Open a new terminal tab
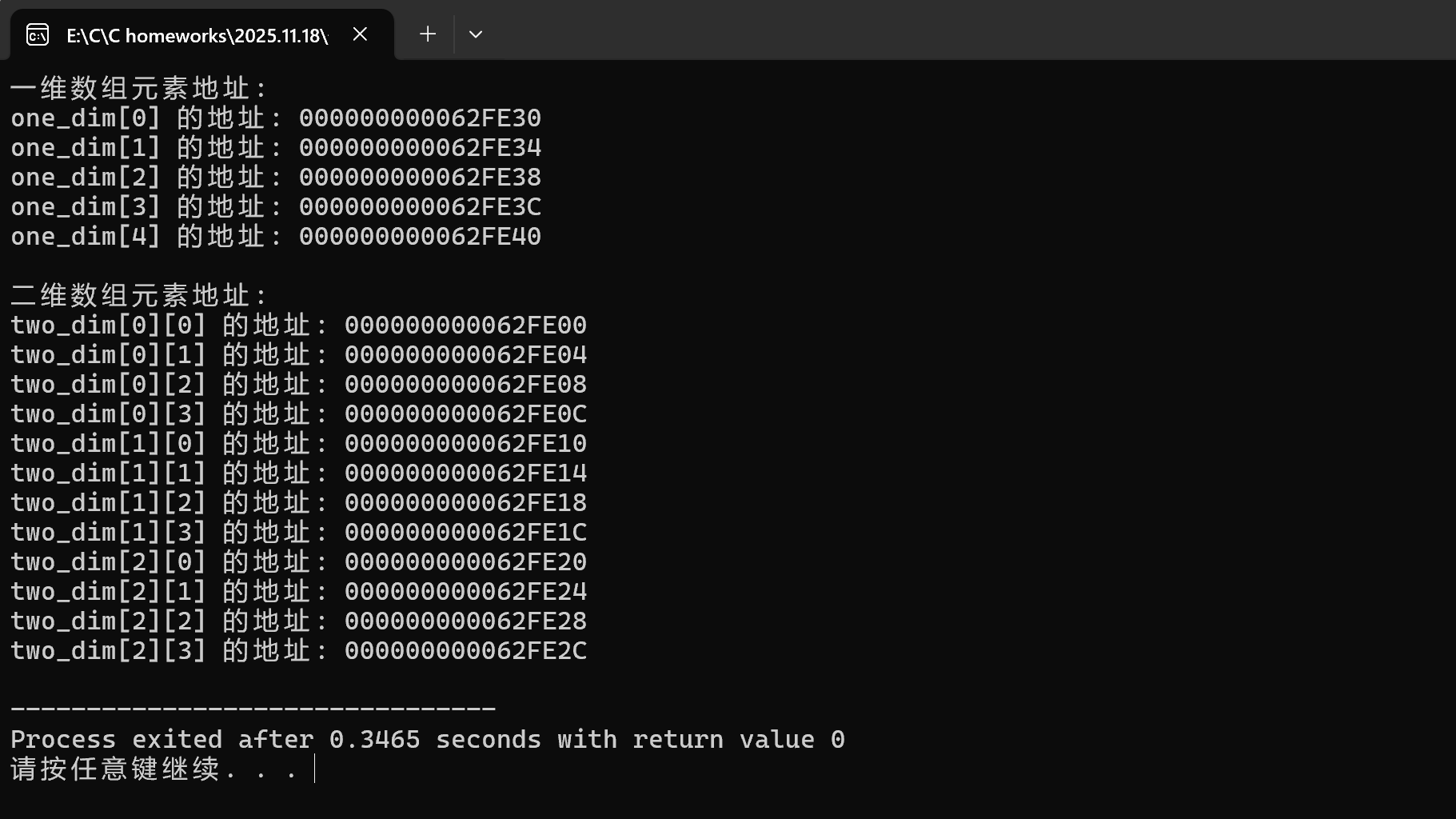 click(x=428, y=34)
